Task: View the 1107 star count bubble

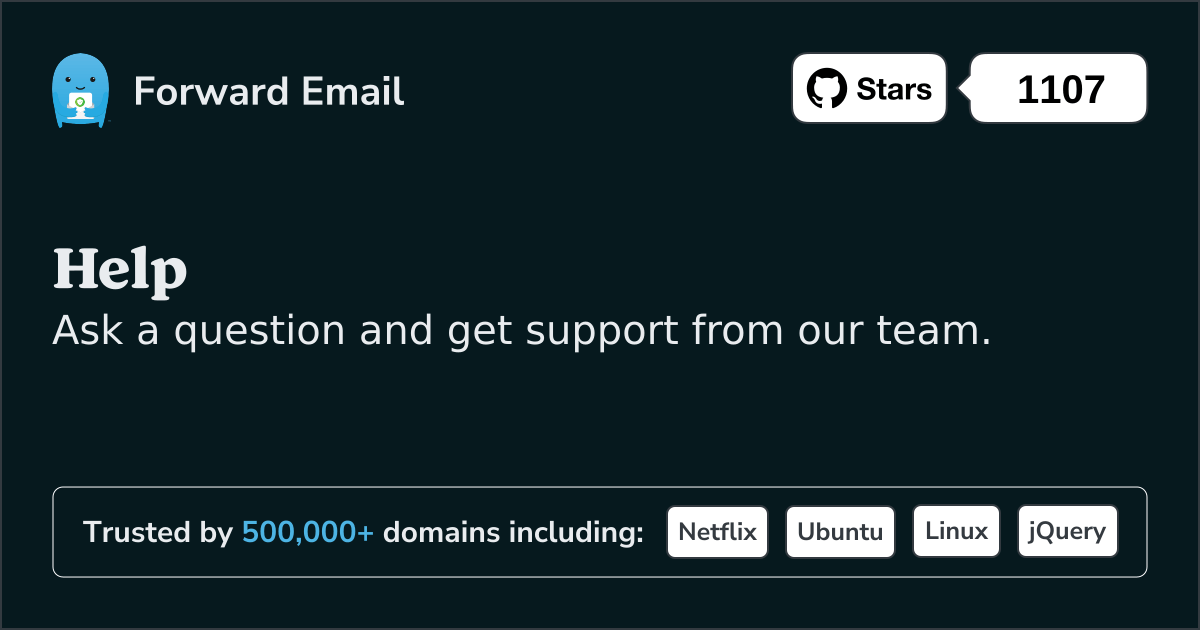Action: 1061,88
